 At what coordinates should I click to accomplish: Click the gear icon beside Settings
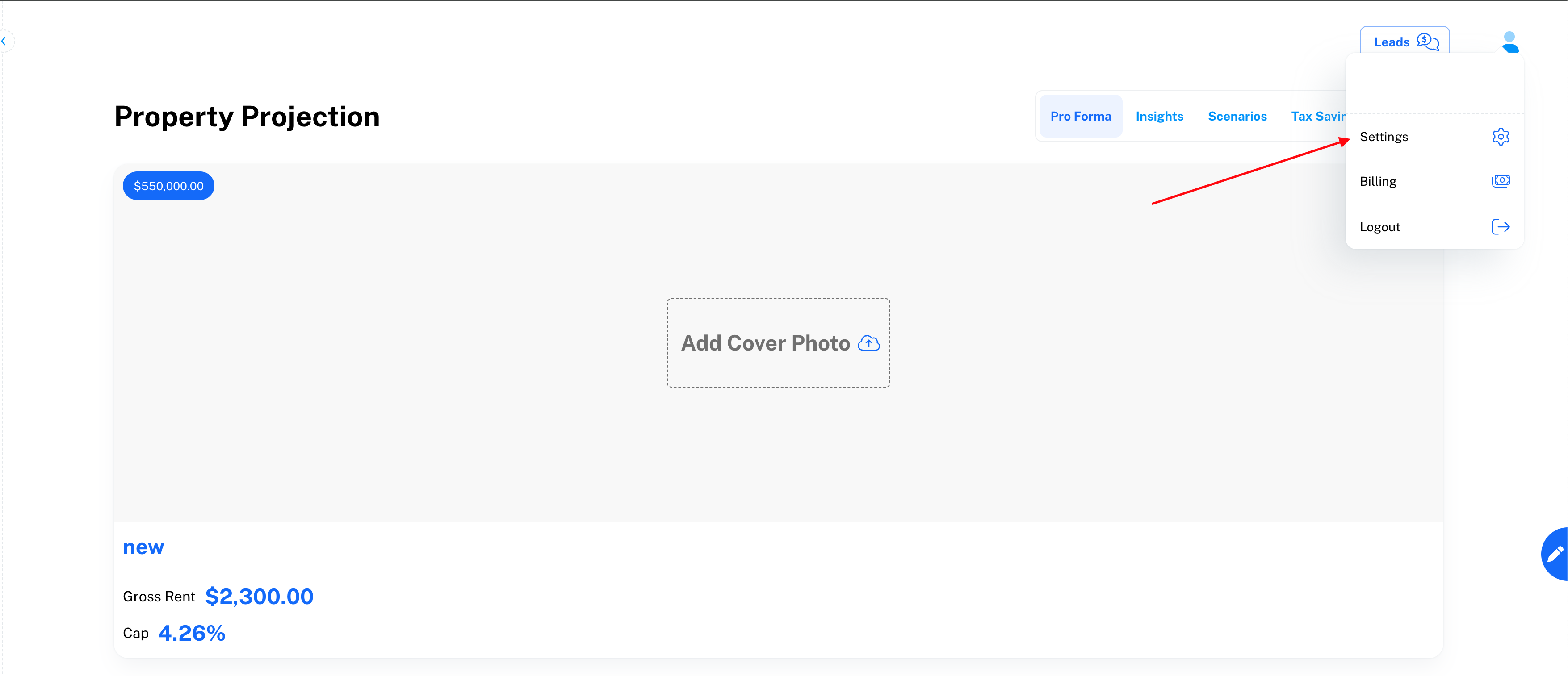(1501, 136)
